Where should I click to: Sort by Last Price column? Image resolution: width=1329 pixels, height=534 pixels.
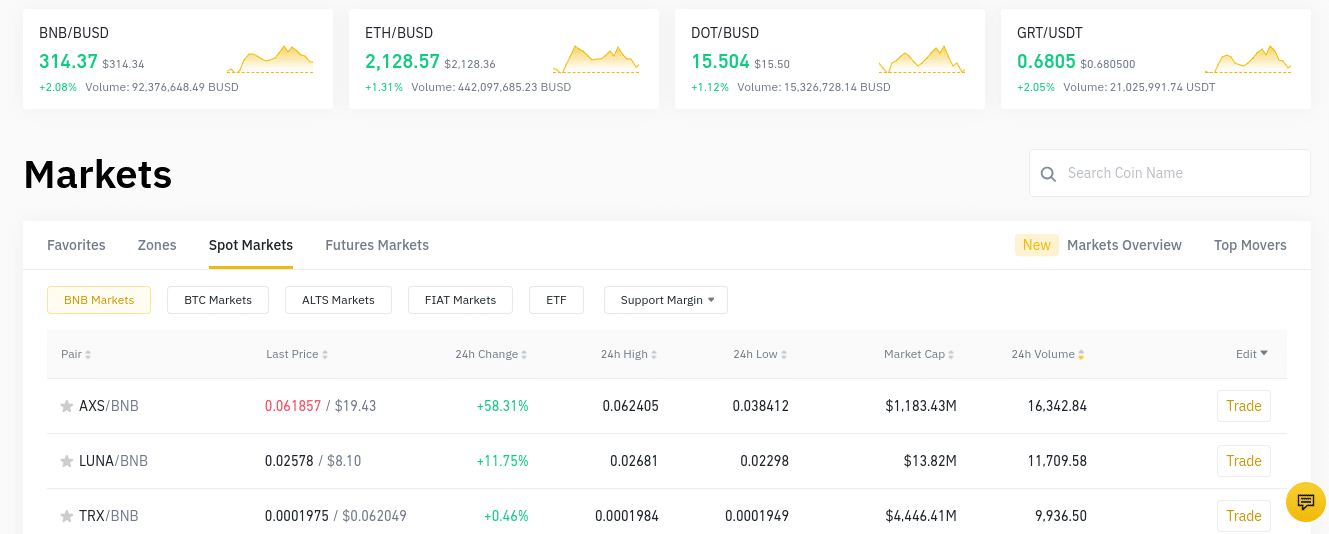click(x=297, y=354)
